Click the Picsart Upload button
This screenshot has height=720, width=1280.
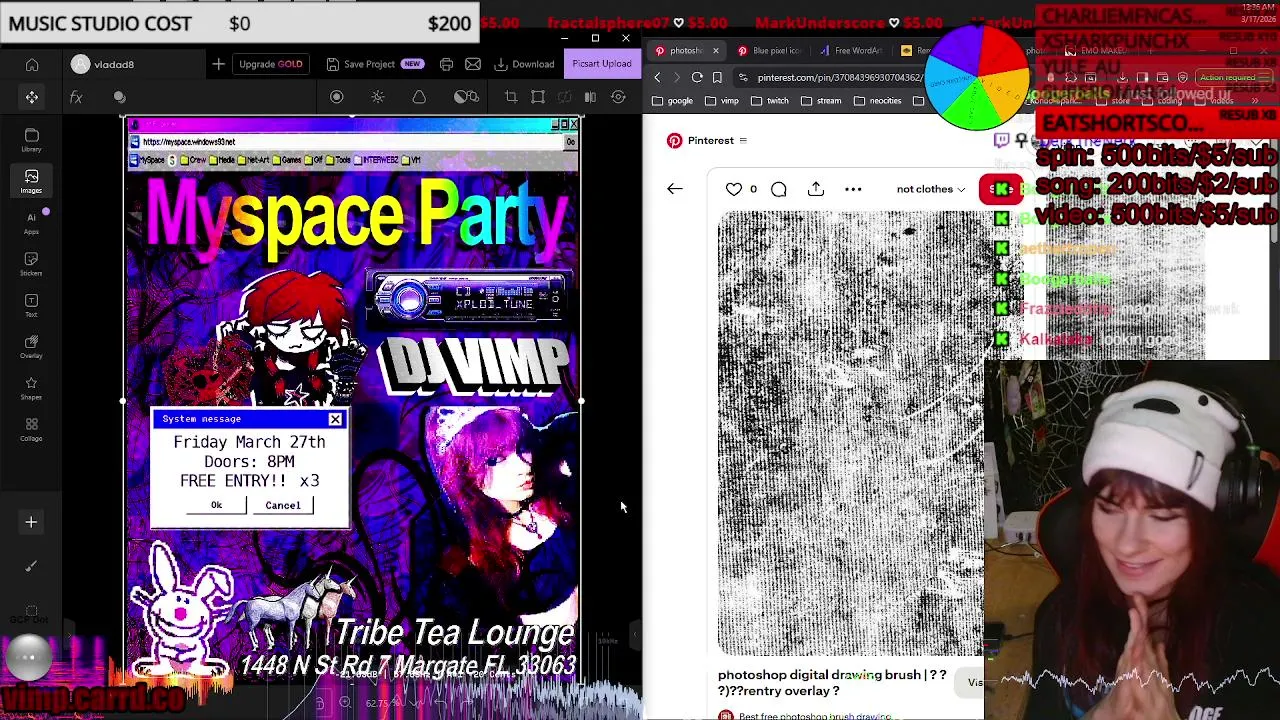point(602,64)
